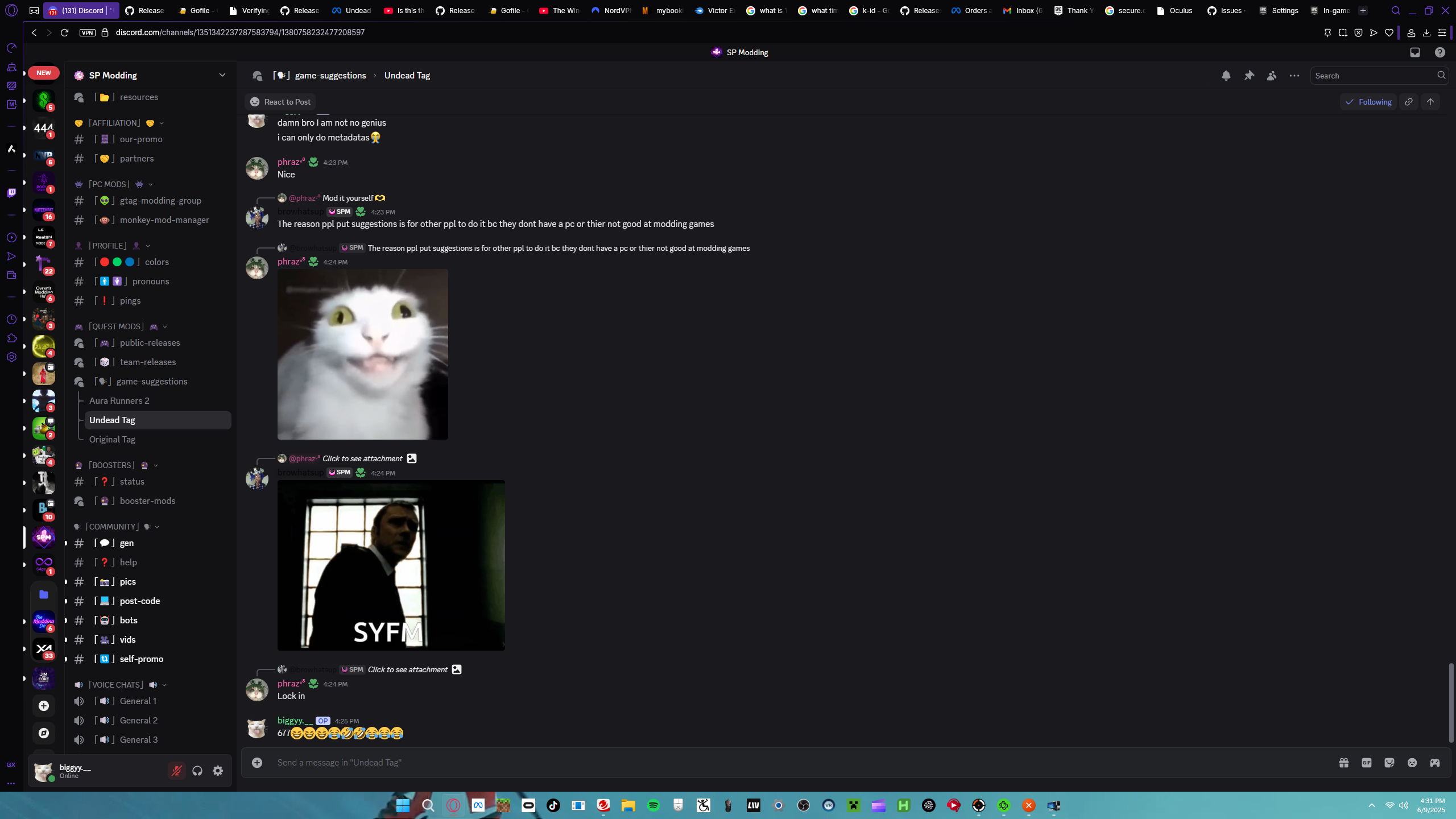Open user settings gear icon
1456x819 pixels.
(218, 771)
